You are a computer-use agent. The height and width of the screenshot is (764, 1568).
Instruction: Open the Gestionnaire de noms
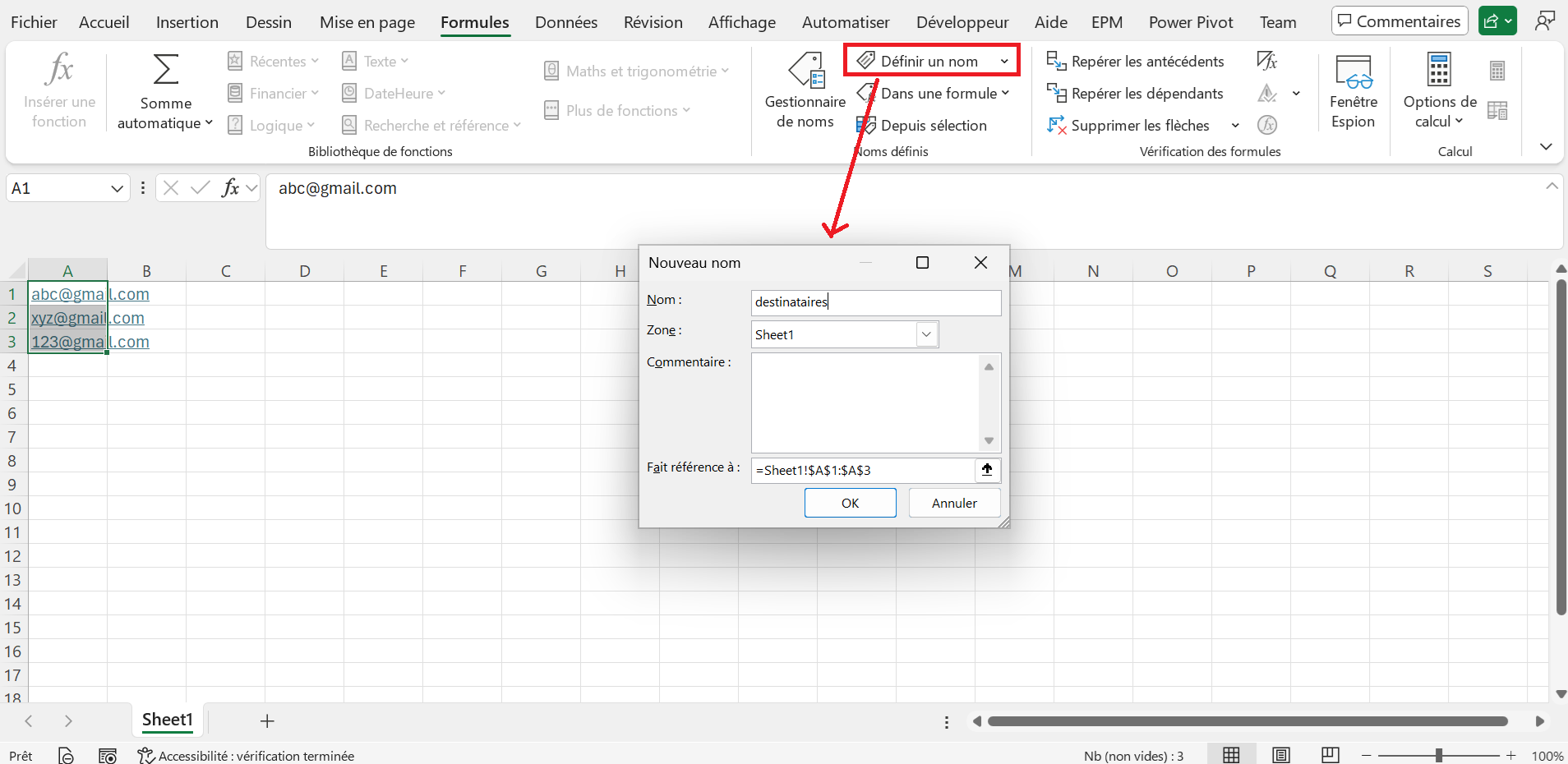pos(805,91)
